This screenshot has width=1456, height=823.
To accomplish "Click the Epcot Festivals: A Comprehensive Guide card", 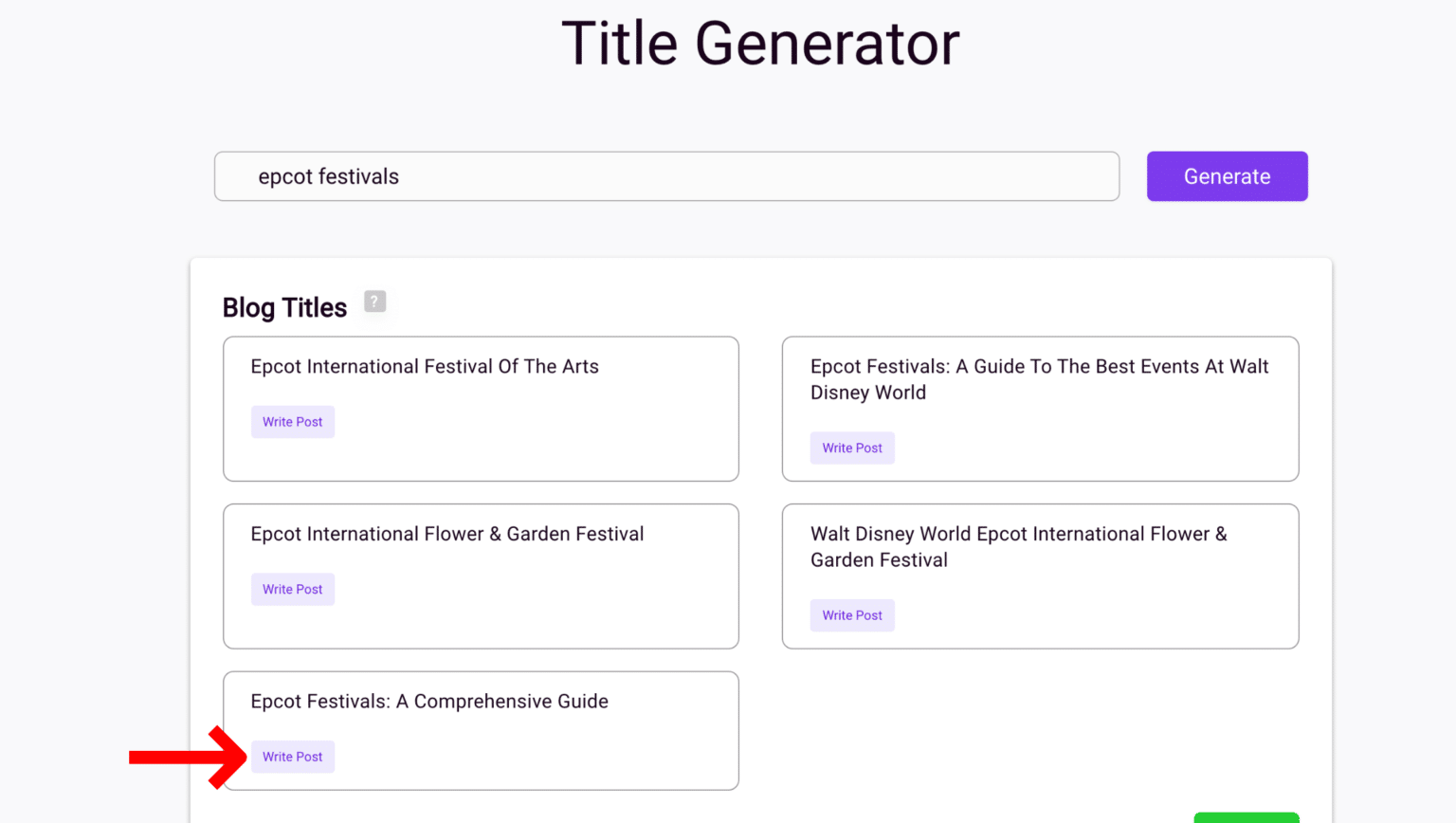I will point(481,730).
